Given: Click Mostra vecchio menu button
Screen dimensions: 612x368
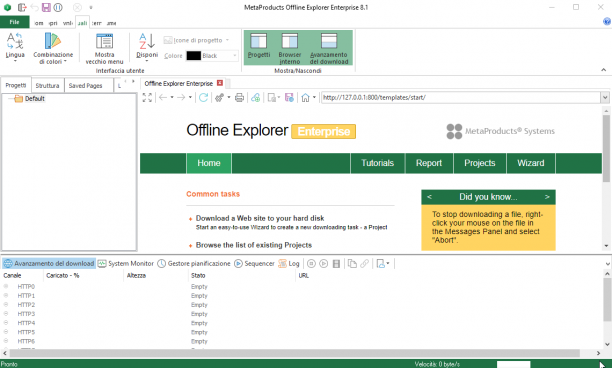Looking at the screenshot, I should 104,48.
